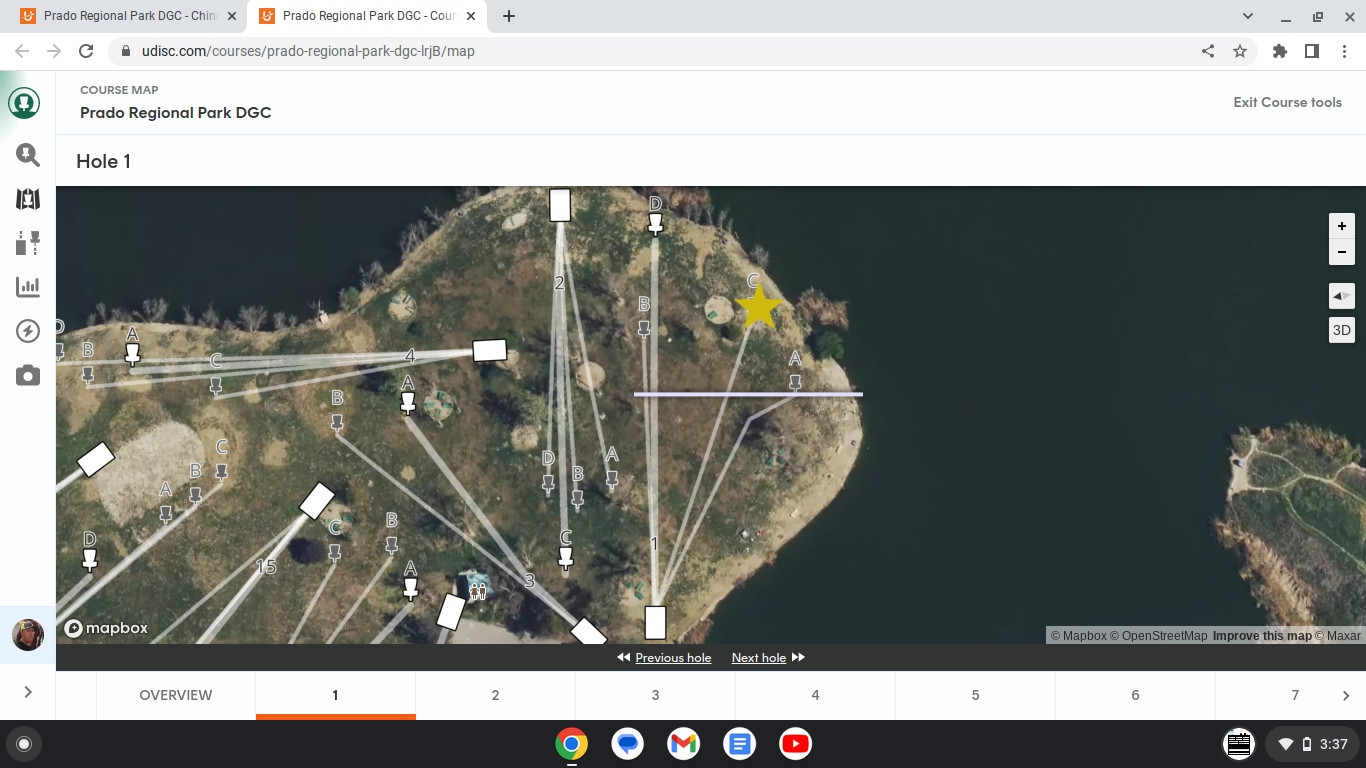Zoom out on the map
The height and width of the screenshot is (768, 1366).
point(1342,252)
